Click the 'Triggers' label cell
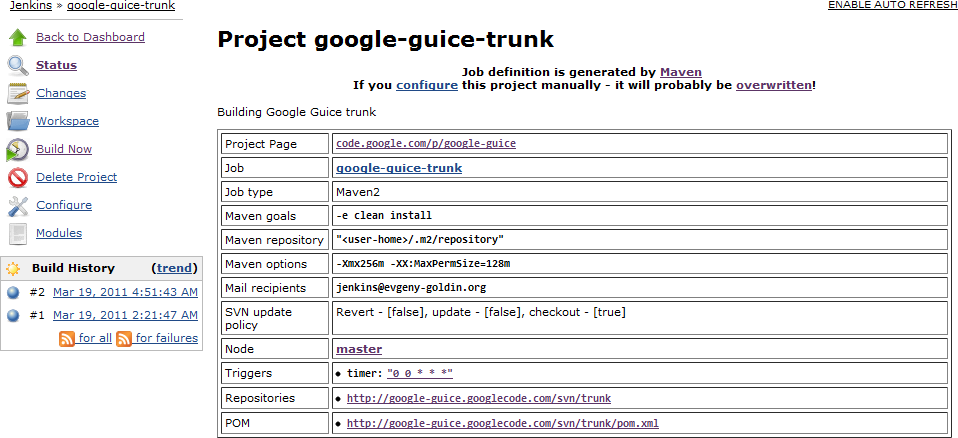 [274, 373]
